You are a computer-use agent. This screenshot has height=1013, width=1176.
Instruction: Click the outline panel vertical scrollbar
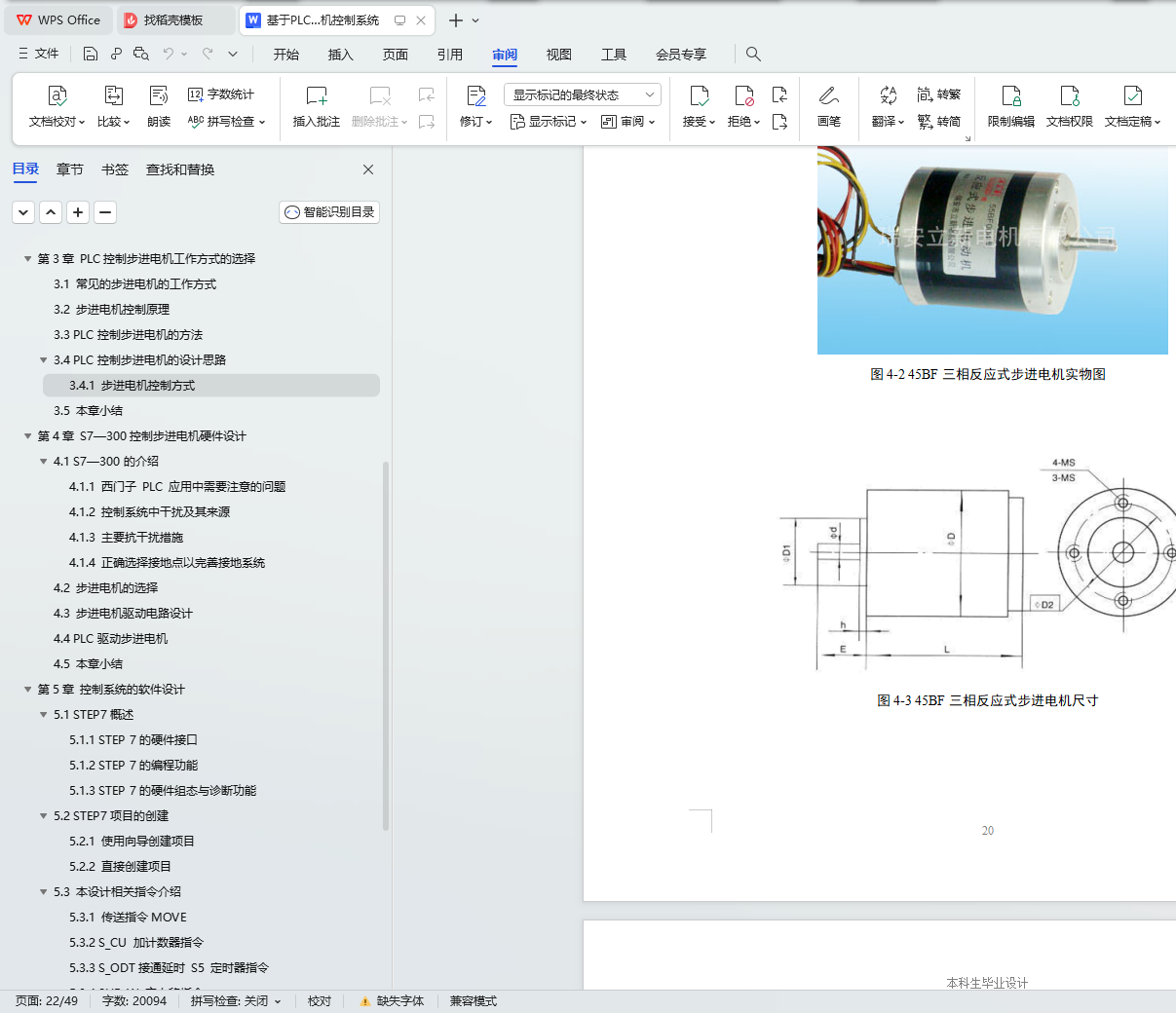click(x=386, y=645)
